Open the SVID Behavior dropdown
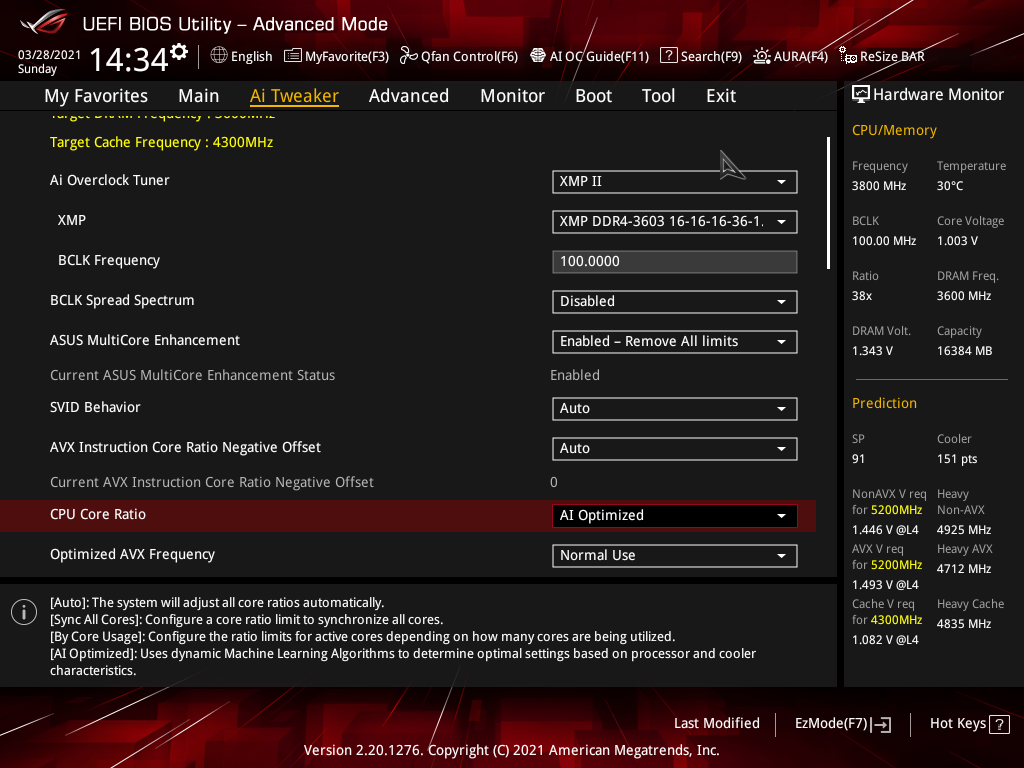 675,409
